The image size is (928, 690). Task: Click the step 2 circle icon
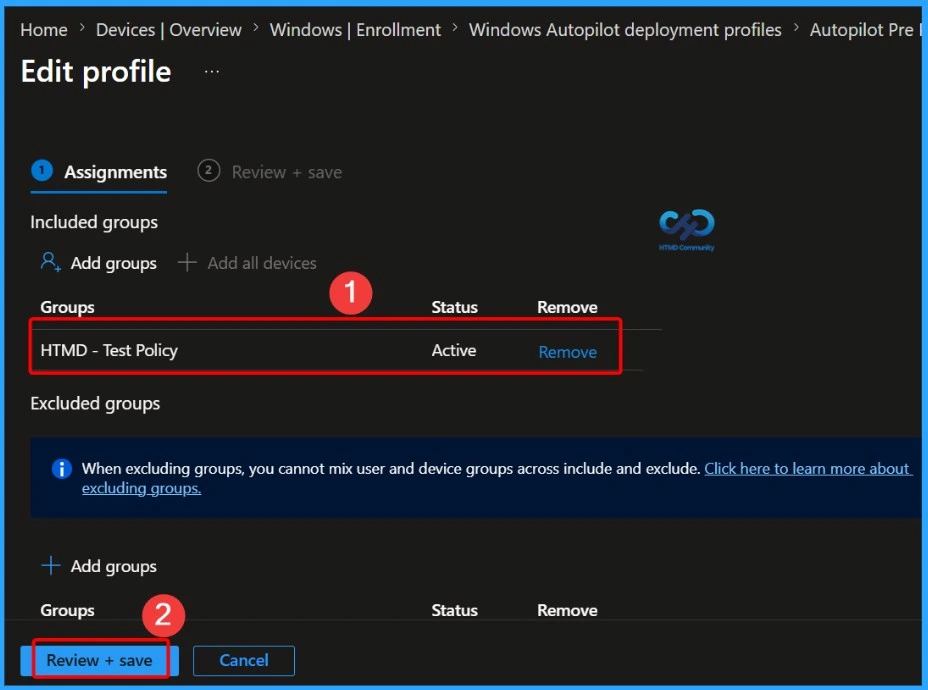pyautogui.click(x=208, y=170)
